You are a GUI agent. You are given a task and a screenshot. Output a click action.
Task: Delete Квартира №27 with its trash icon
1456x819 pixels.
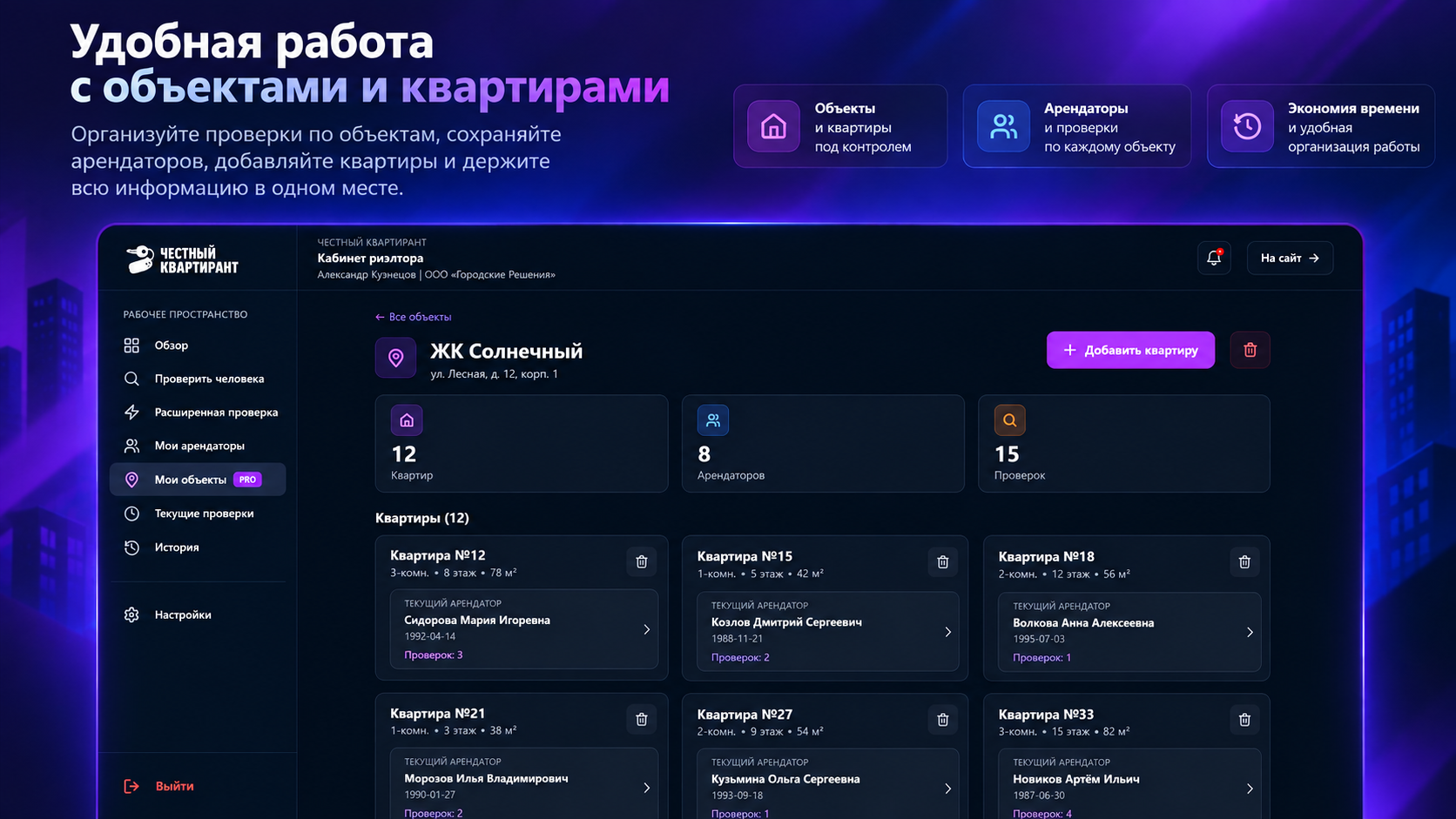tap(942, 720)
